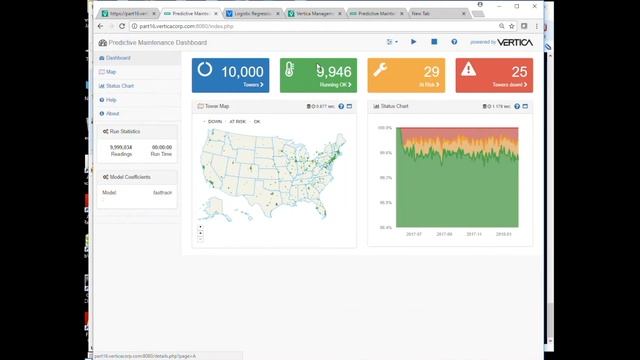Open the Chrome three-dot menu

(x=536, y=26)
